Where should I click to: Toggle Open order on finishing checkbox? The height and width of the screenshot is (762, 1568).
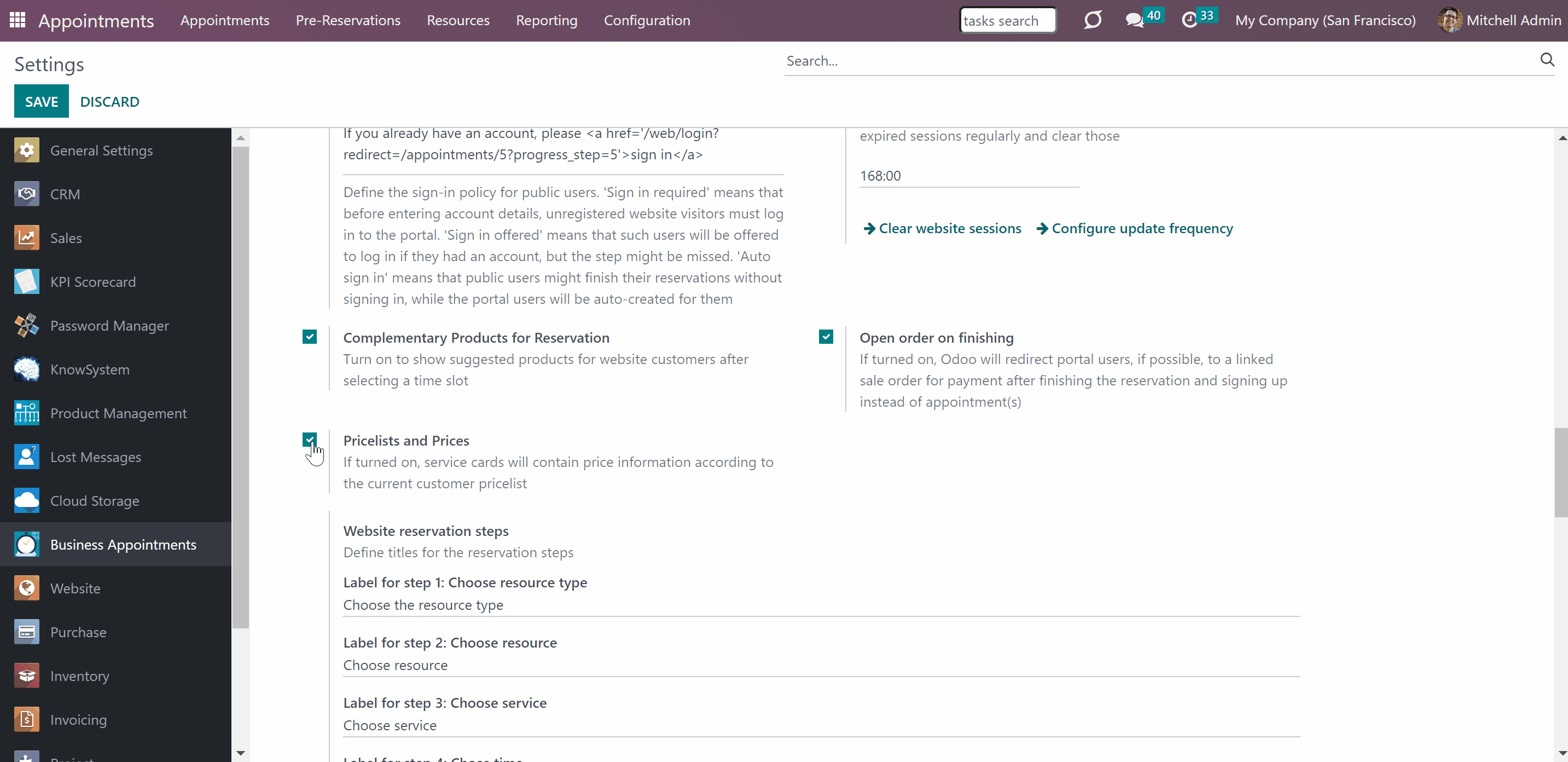pos(826,337)
